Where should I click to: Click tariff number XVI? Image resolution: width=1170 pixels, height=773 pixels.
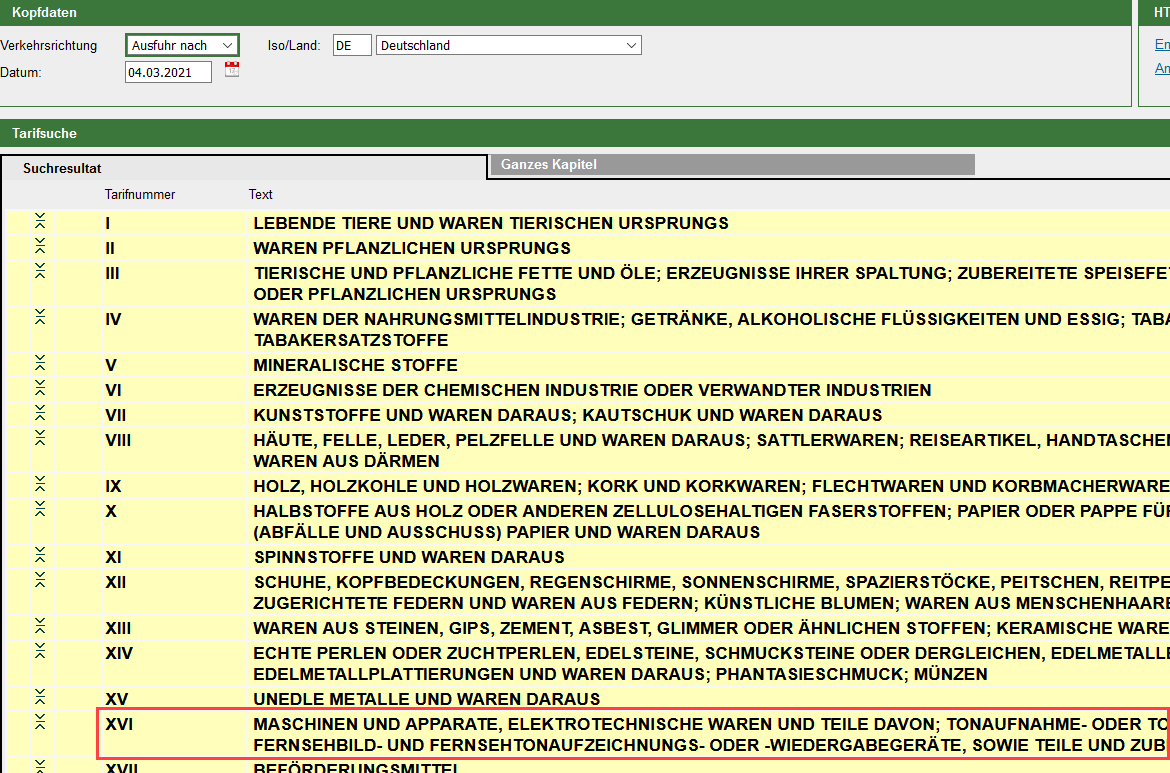pos(119,724)
